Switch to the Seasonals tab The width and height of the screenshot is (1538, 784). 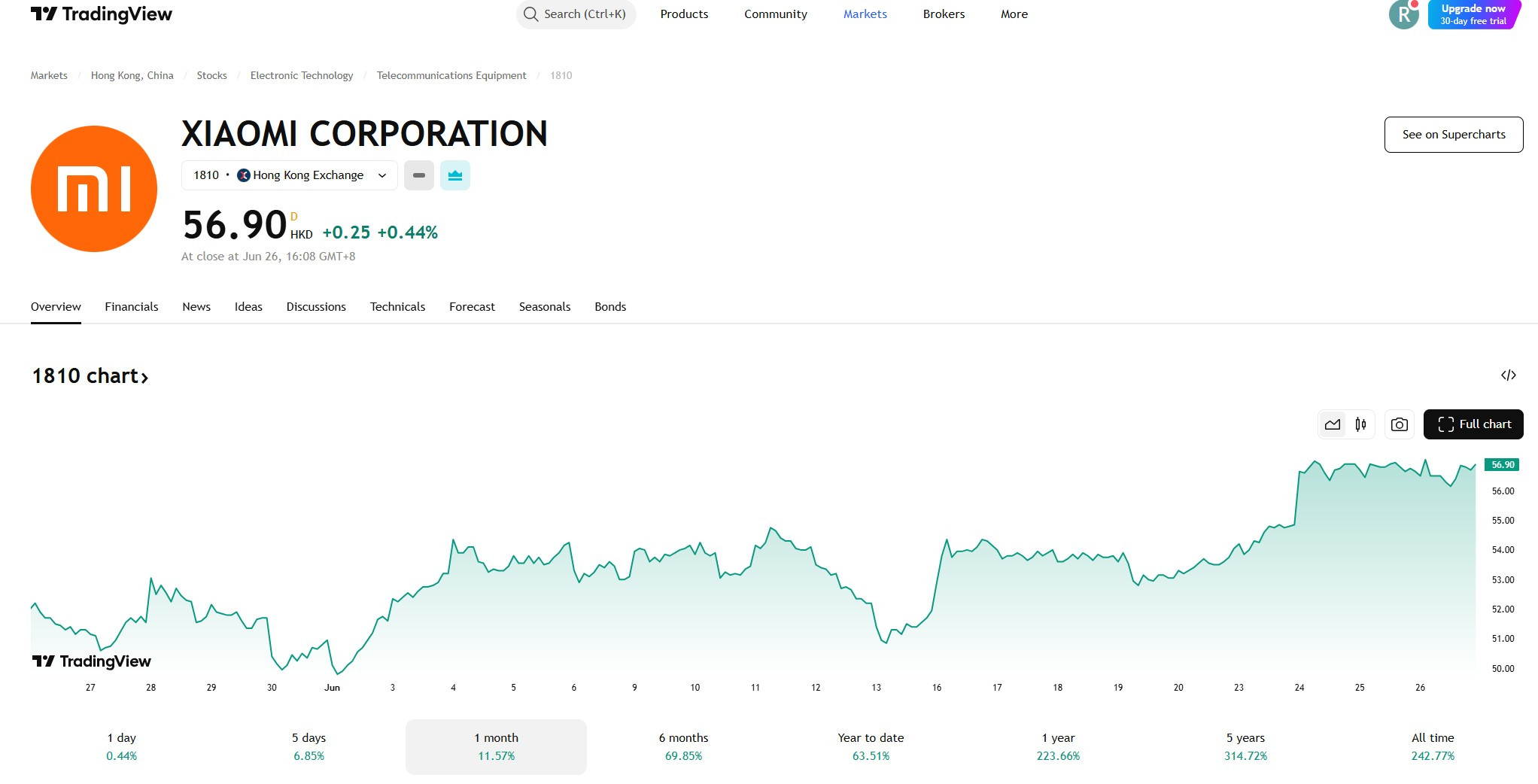pos(545,307)
